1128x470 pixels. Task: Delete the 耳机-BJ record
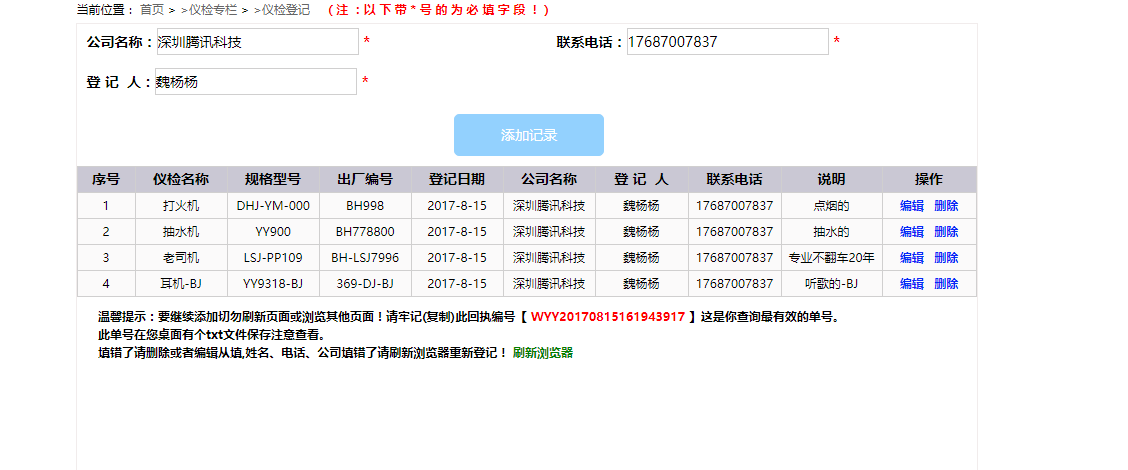(x=946, y=284)
